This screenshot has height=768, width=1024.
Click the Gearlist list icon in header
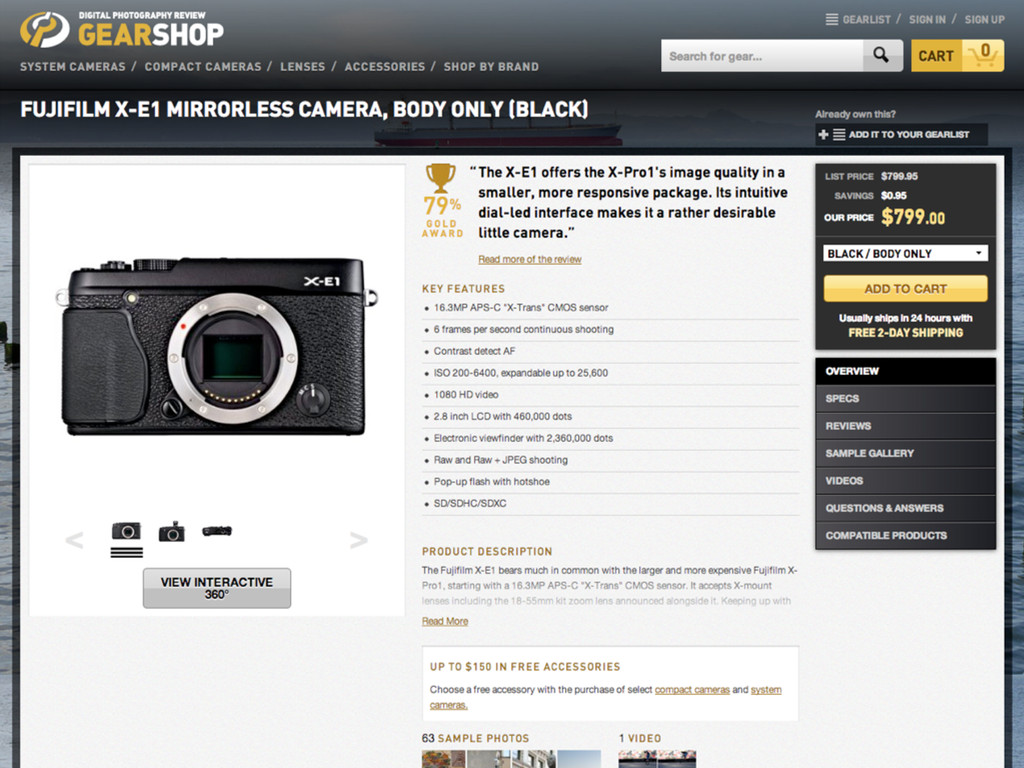click(831, 20)
